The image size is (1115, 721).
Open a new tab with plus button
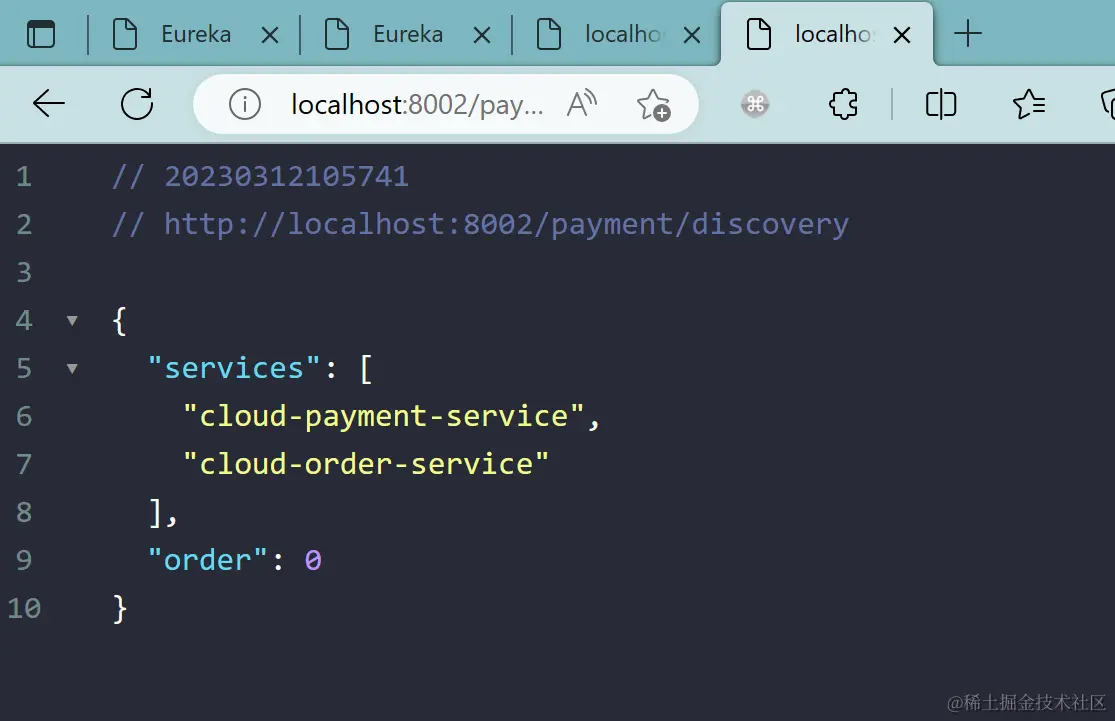pos(968,33)
